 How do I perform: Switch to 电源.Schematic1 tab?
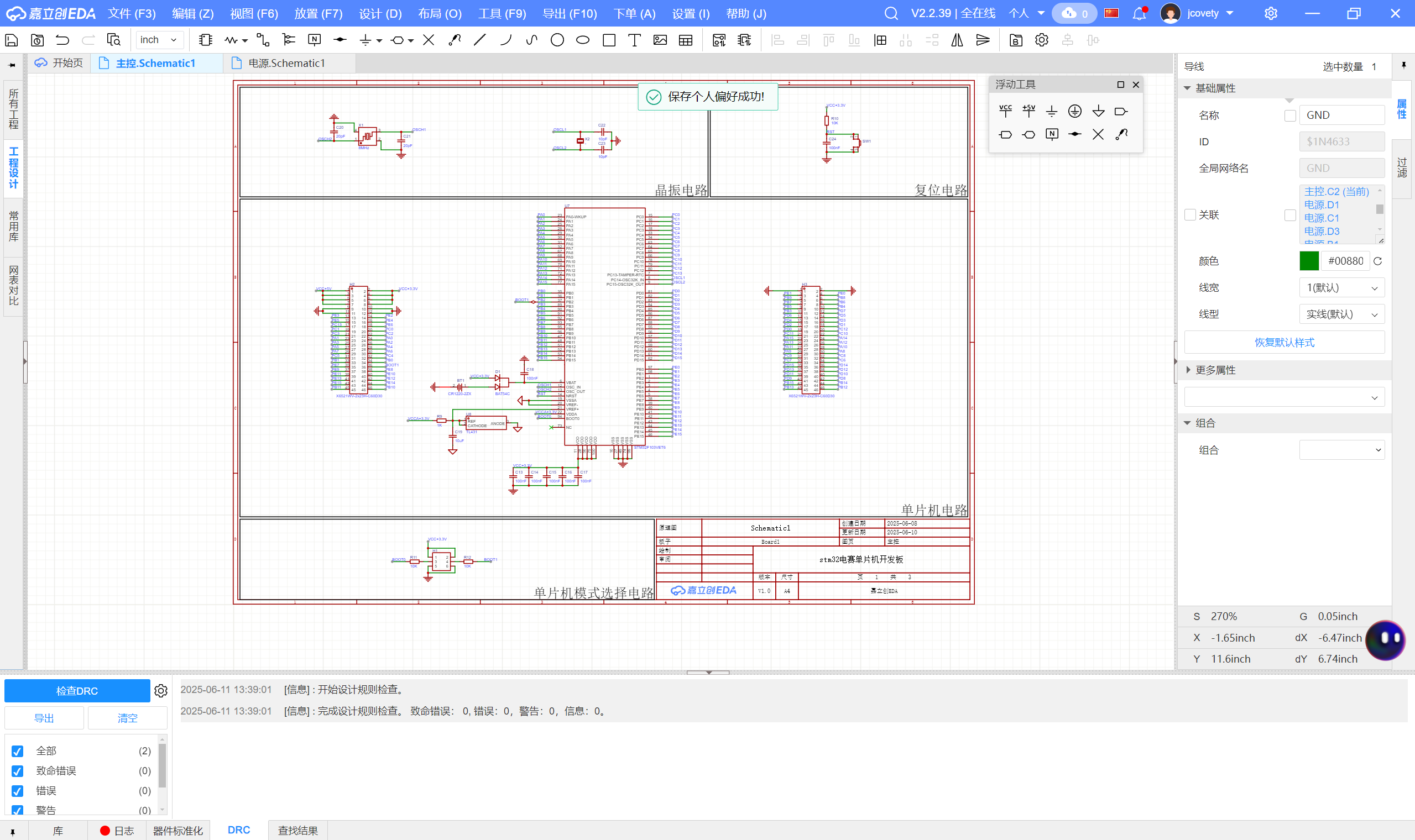(x=286, y=64)
